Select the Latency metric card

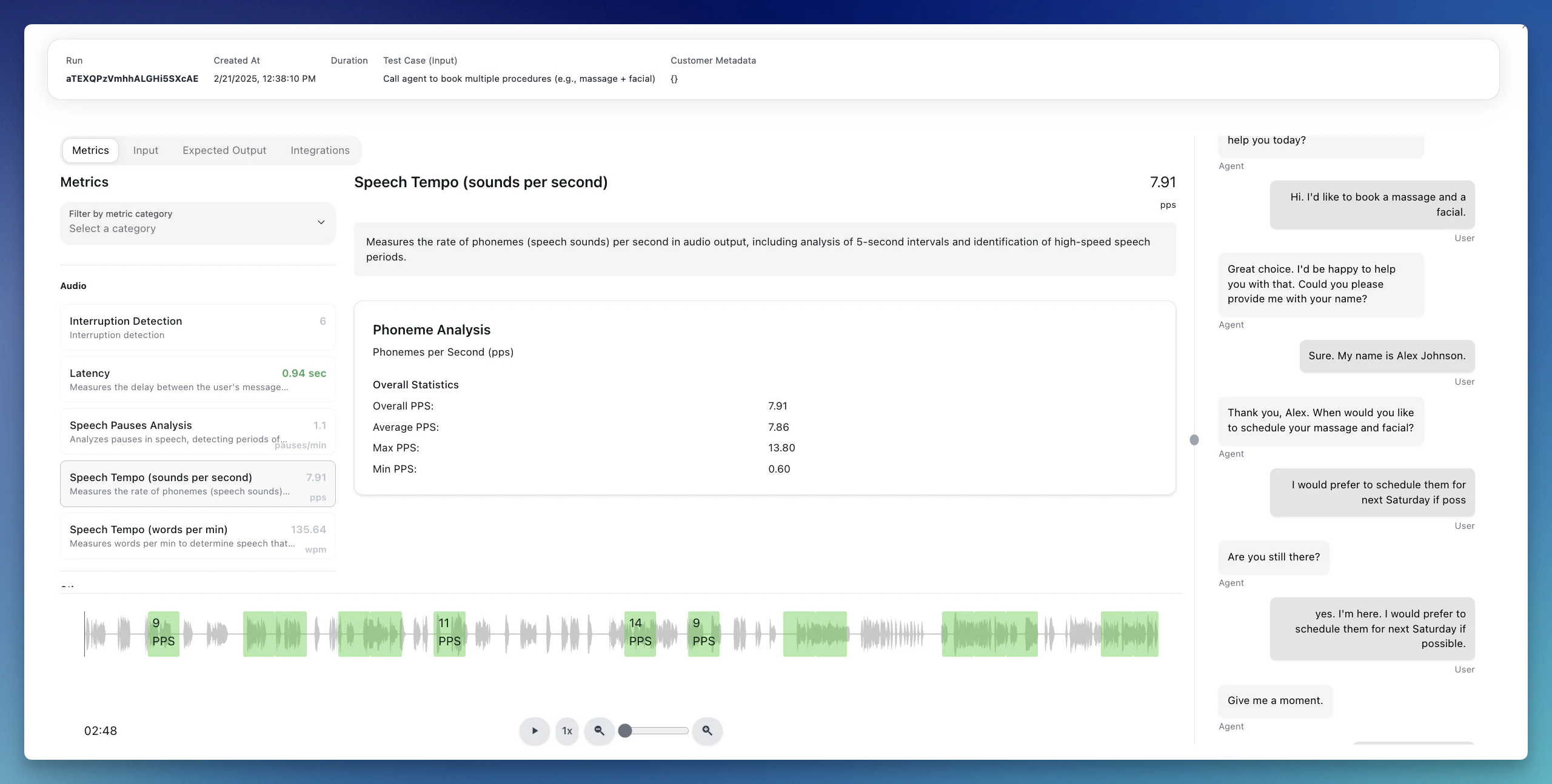(198, 379)
